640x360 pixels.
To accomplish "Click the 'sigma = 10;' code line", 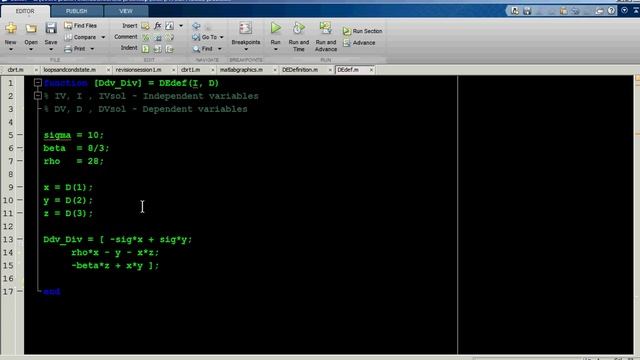I will pyautogui.click(x=74, y=135).
